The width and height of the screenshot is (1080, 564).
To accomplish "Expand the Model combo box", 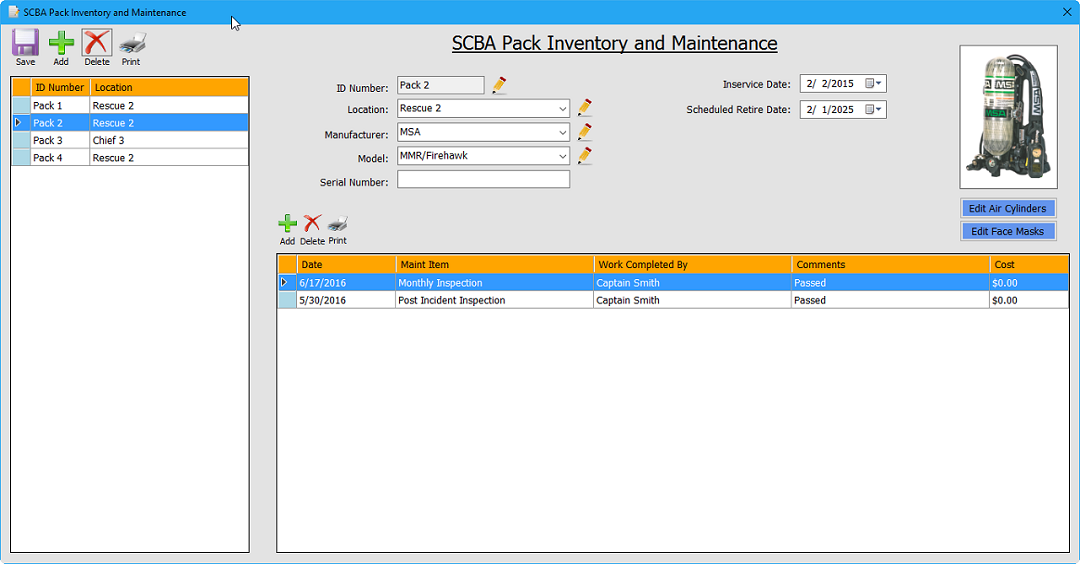I will point(563,156).
